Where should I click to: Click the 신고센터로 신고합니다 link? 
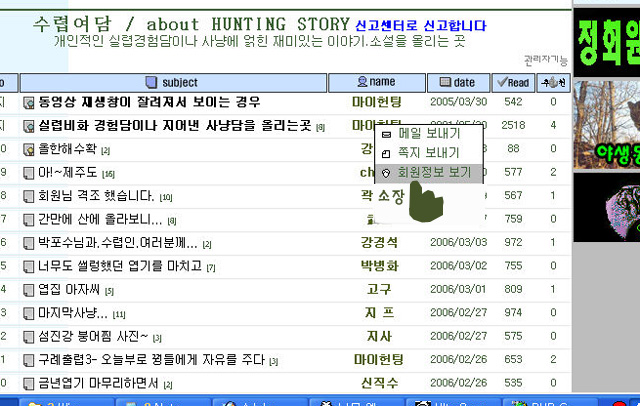click(421, 24)
